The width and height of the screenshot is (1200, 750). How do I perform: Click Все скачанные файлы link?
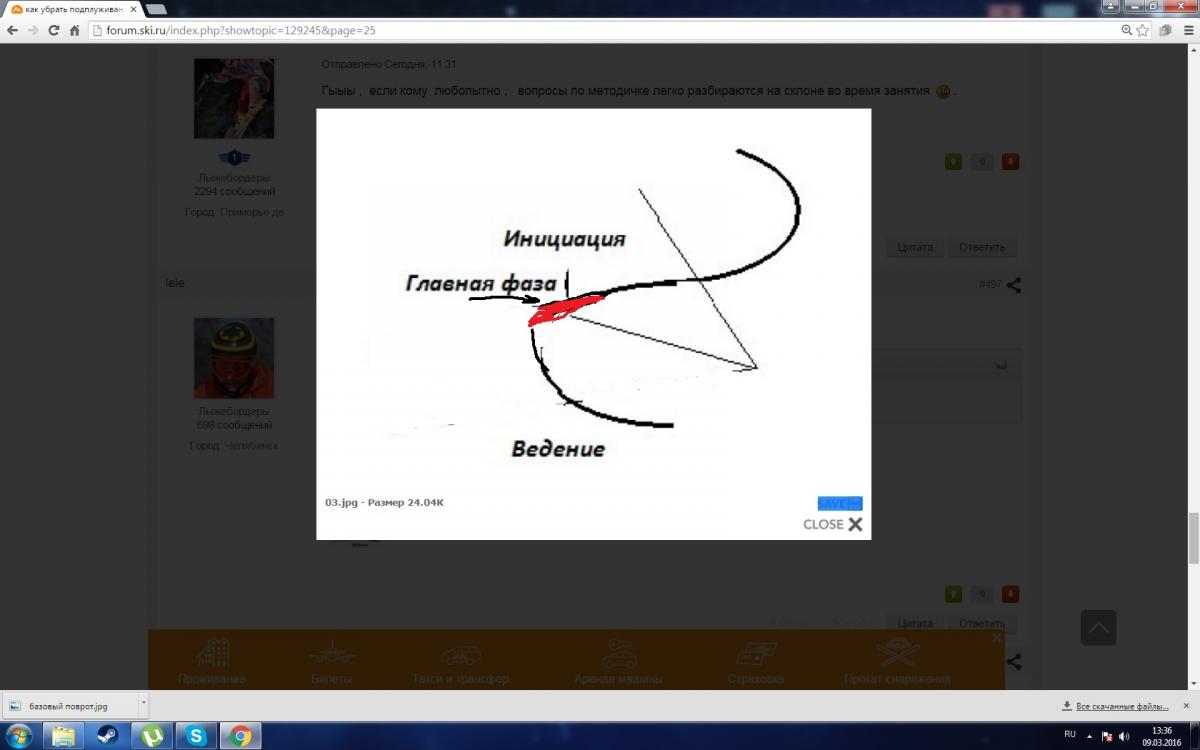[x=1120, y=706]
